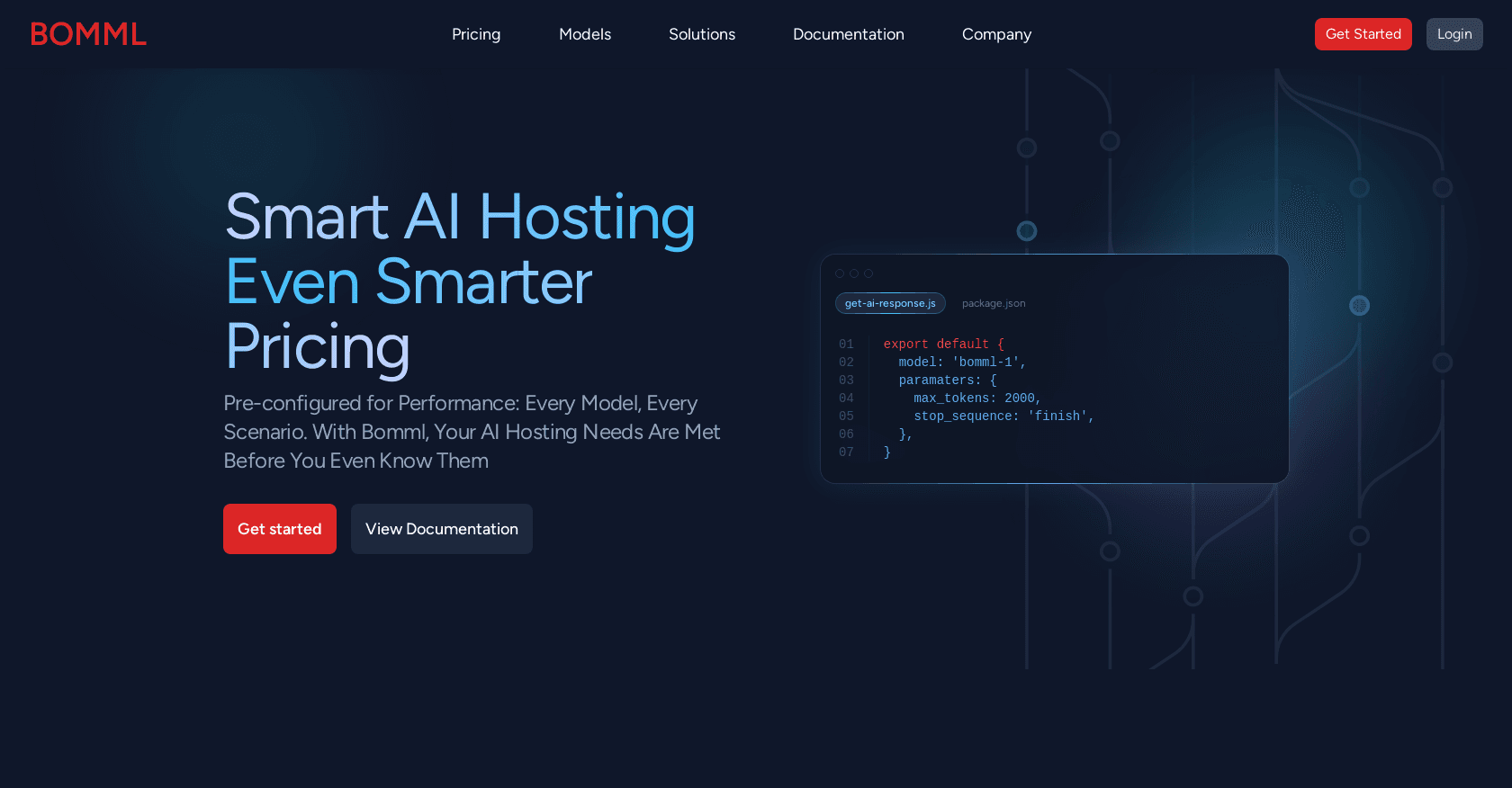Screen dimensions: 1512x788
Task: Click the max_tokens: 2000 code line
Action: click(976, 398)
